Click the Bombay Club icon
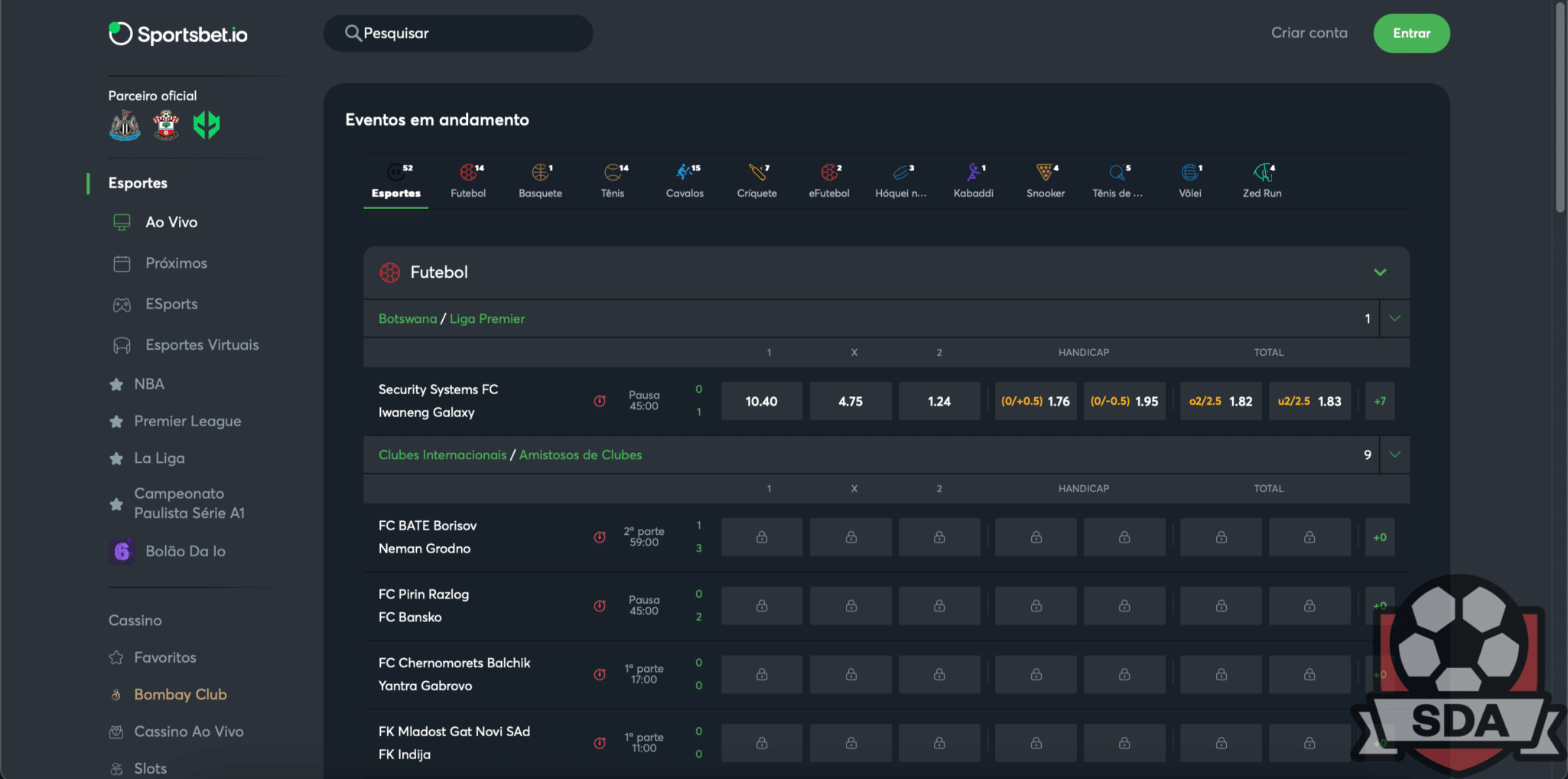 coord(116,695)
